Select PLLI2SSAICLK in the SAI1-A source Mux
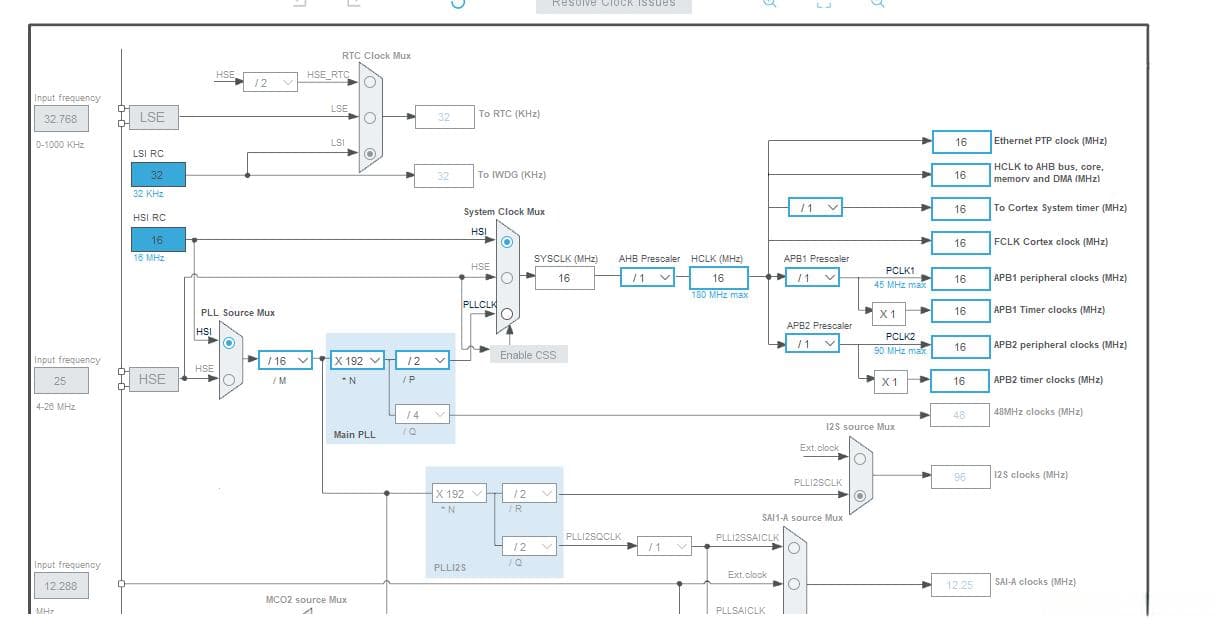Screen dimensions: 1229x624 tap(794, 547)
